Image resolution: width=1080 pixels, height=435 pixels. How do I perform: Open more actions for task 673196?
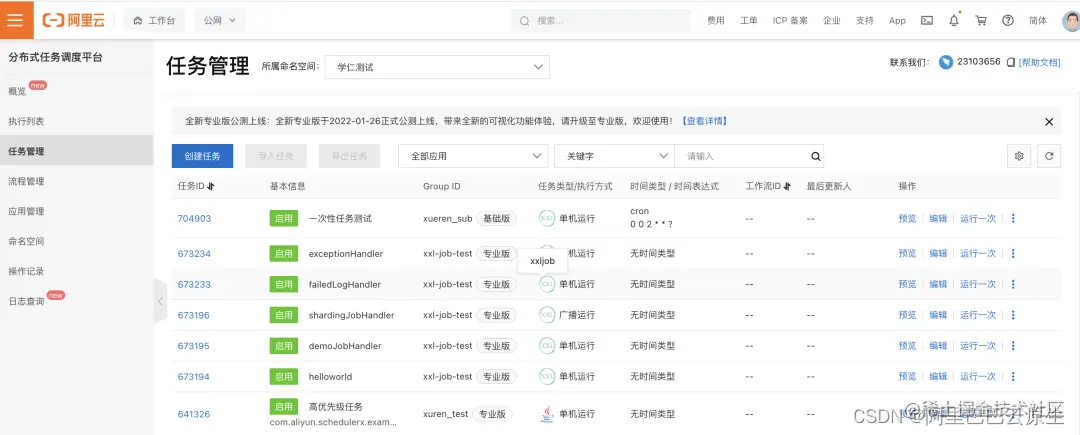tap(1012, 315)
